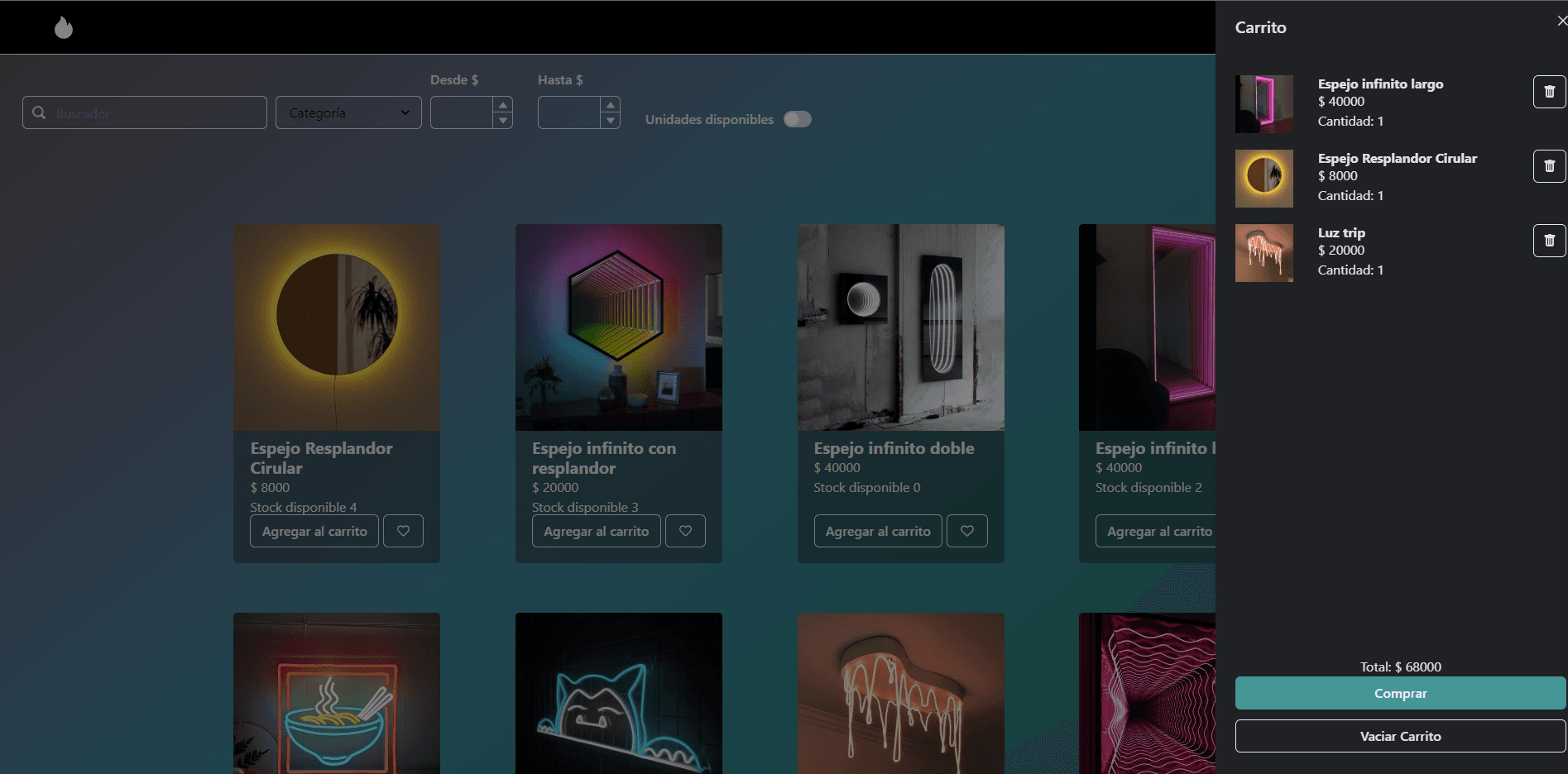Click Espejo Resplandor Cirular cart thumbnail
1568x774 pixels.
pyautogui.click(x=1264, y=179)
